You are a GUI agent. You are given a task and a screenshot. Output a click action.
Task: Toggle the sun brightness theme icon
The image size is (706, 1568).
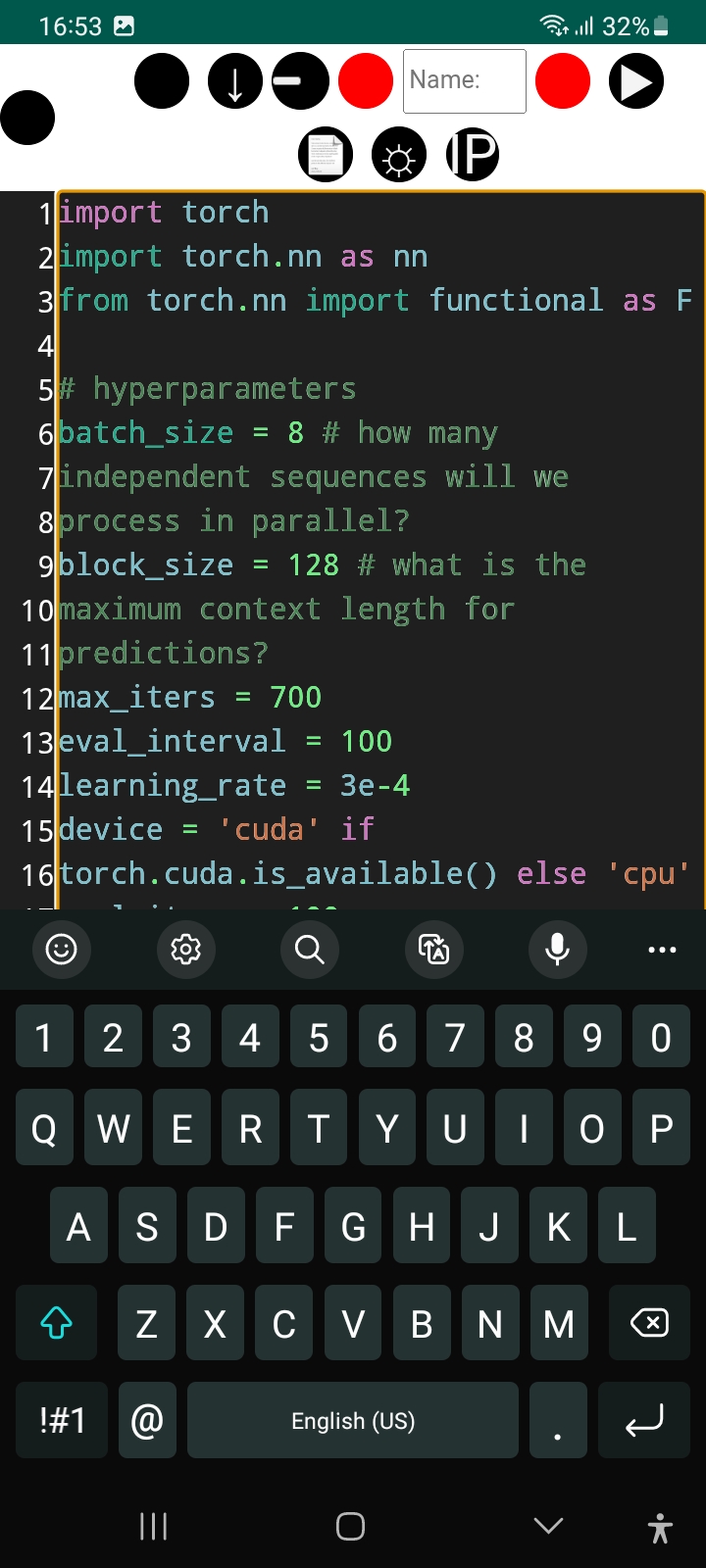coord(399,155)
